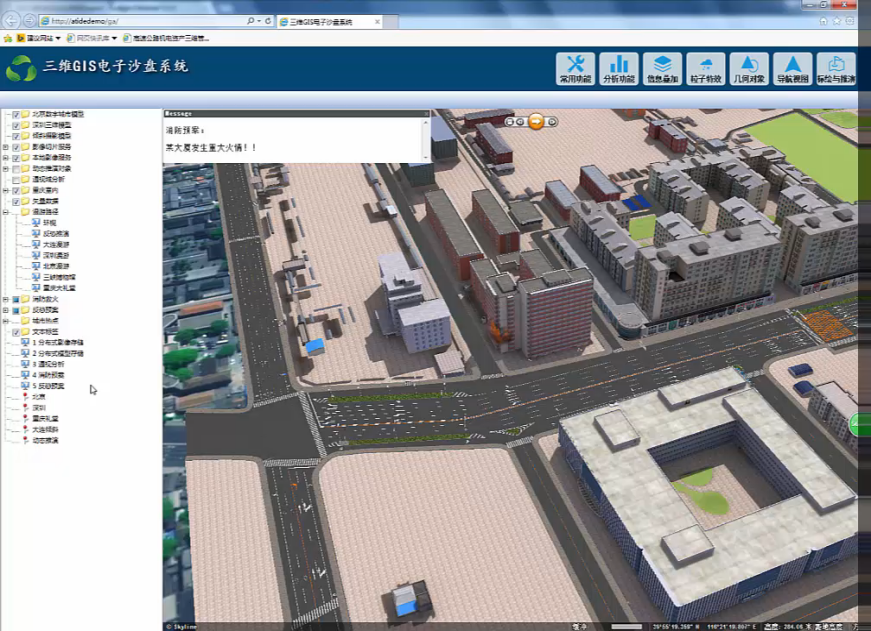Viewport: 871px width, 631px height.
Task: Click the browser back arrow button
Action: point(11,20)
